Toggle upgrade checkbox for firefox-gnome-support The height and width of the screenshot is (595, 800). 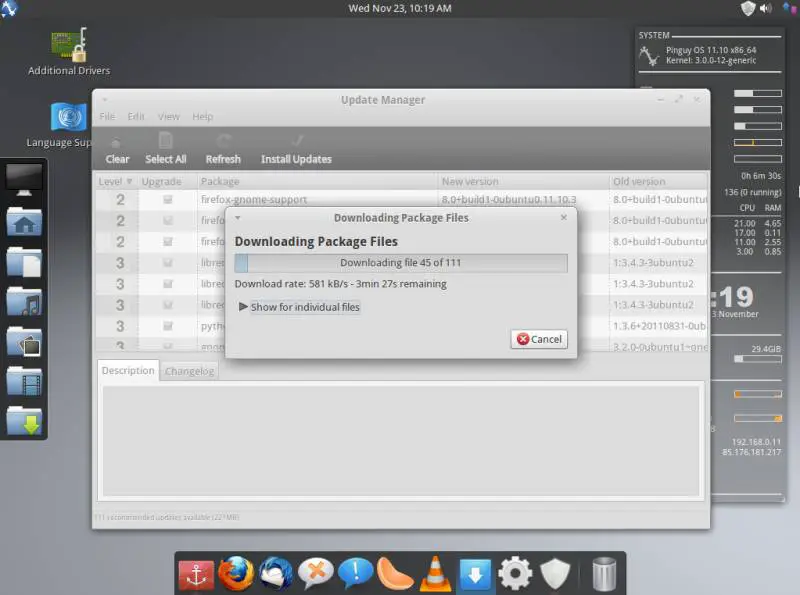(168, 200)
